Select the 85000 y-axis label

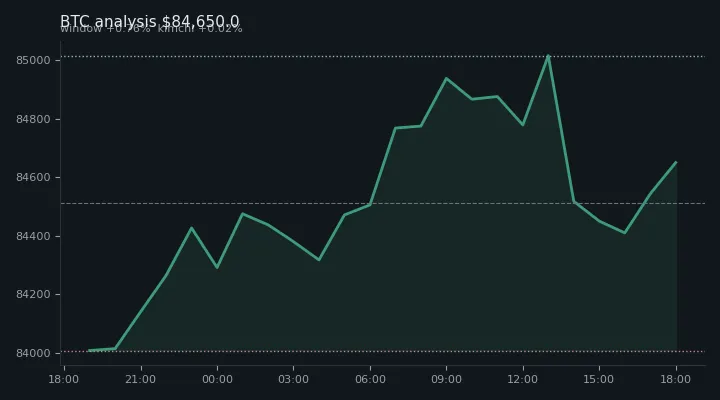pyautogui.click(x=33, y=61)
